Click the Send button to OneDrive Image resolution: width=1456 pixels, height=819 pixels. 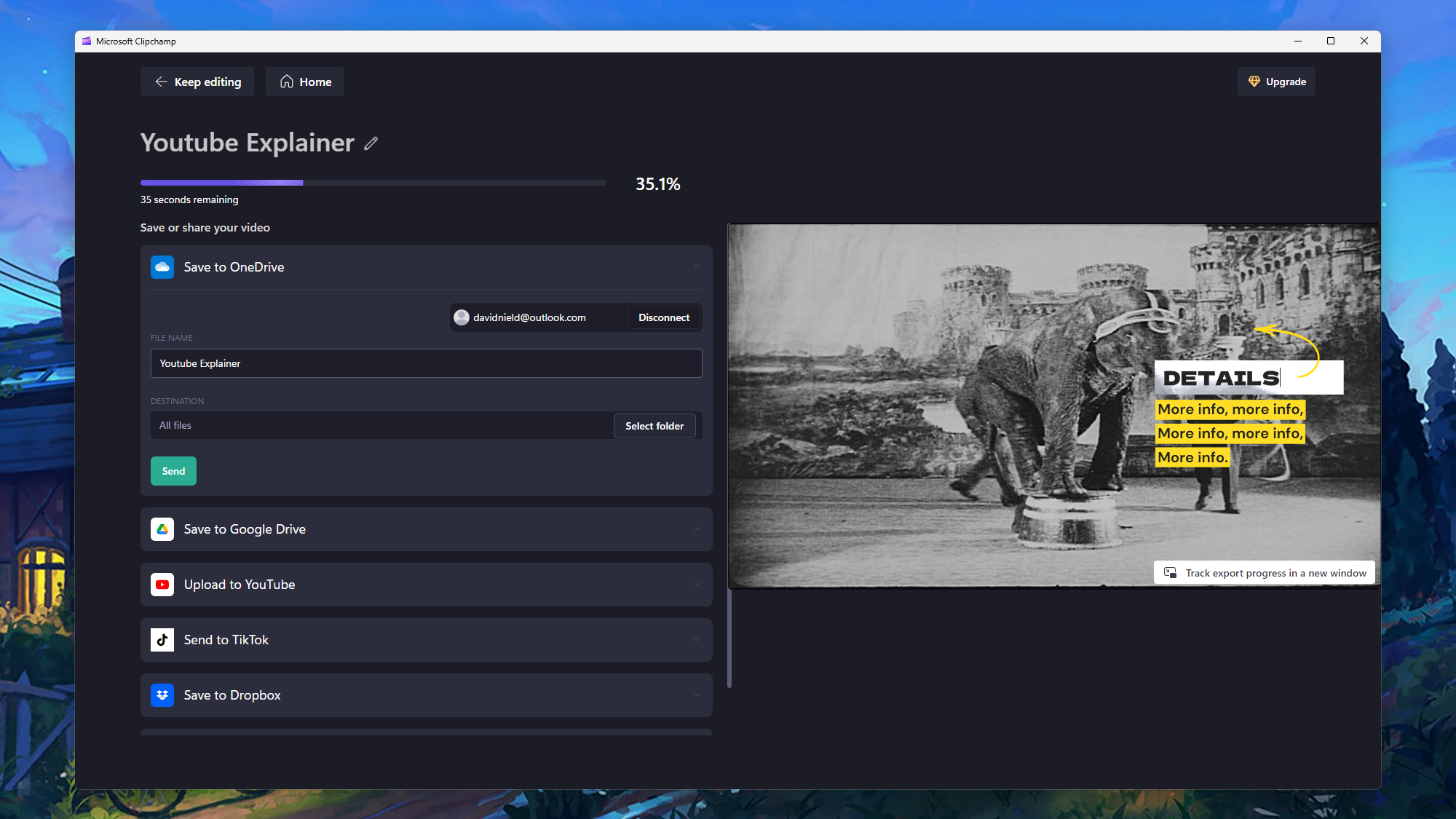point(173,471)
